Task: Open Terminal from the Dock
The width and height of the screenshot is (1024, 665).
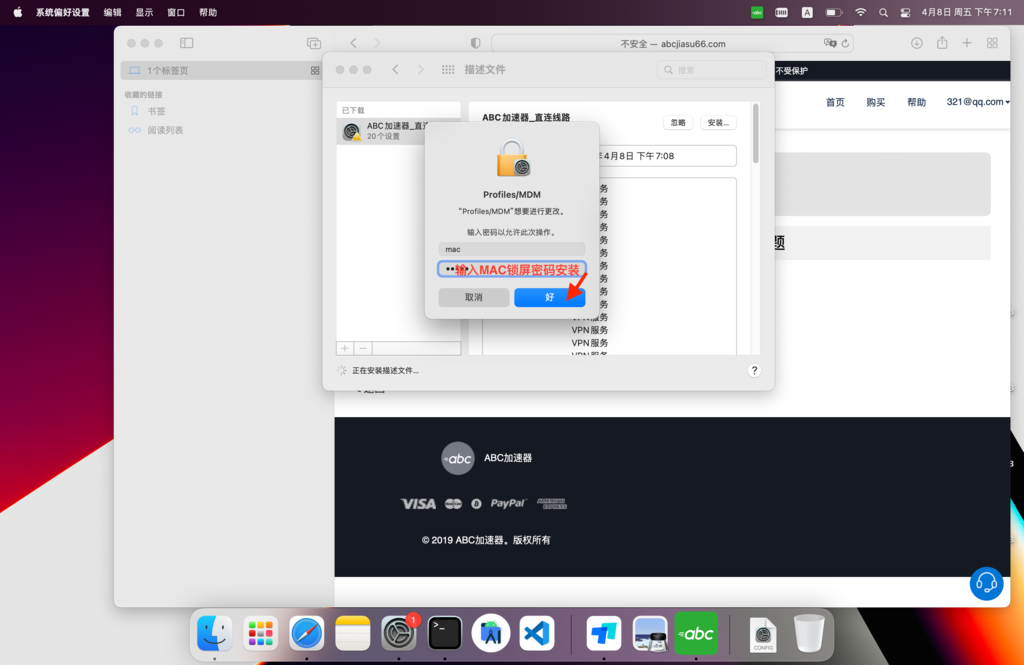Action: pos(445,633)
